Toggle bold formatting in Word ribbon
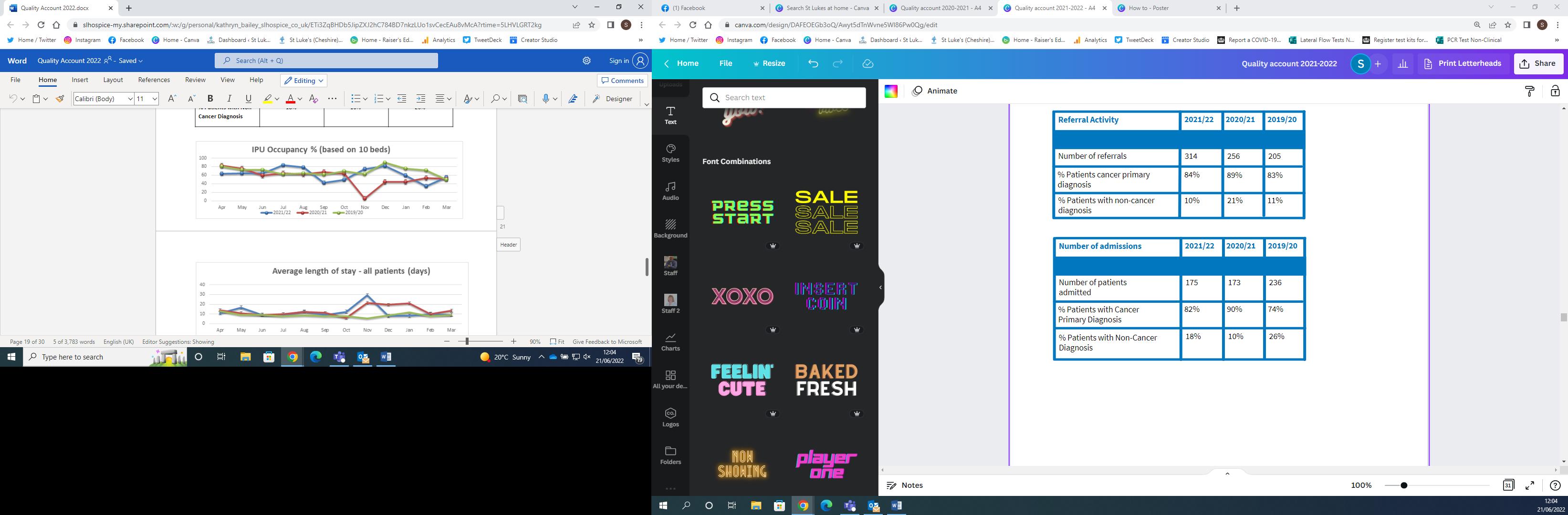The width and height of the screenshot is (1568, 515). [210, 99]
